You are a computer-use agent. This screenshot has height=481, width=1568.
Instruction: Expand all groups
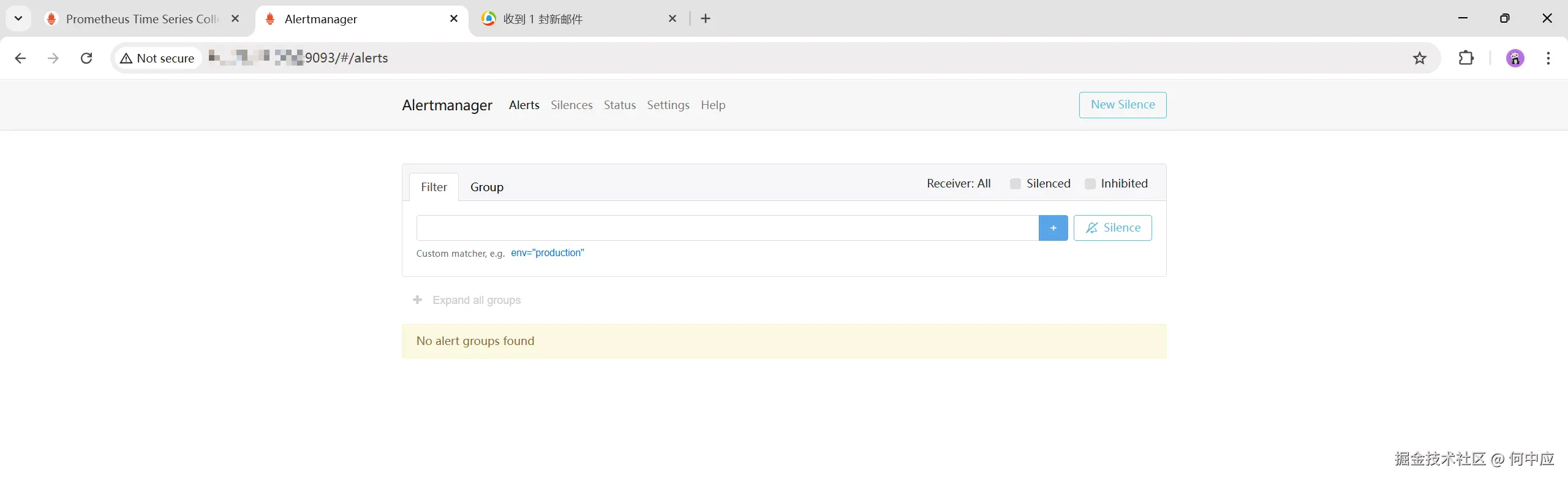467,300
